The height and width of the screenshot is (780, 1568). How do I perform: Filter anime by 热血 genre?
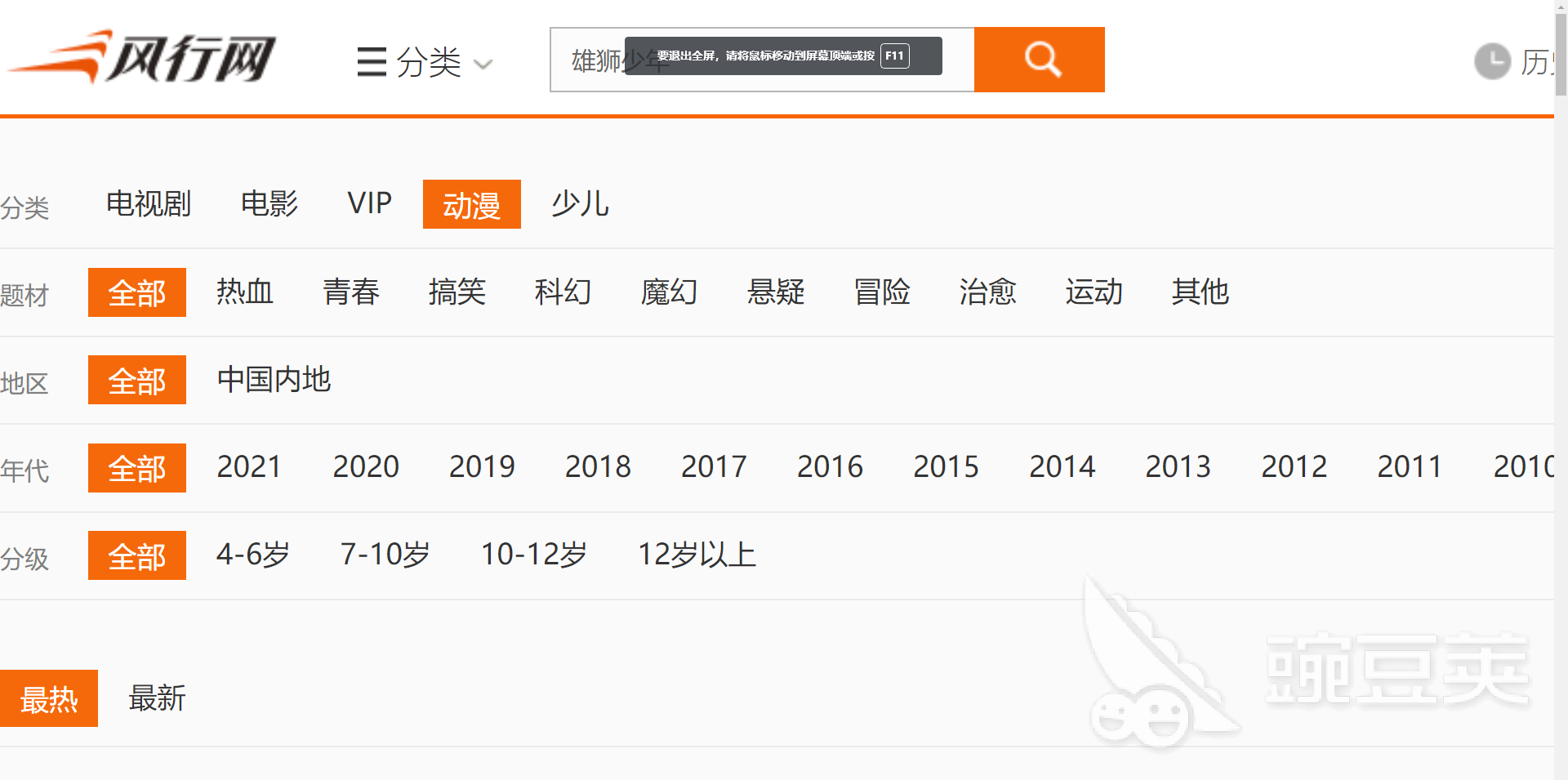tap(245, 292)
